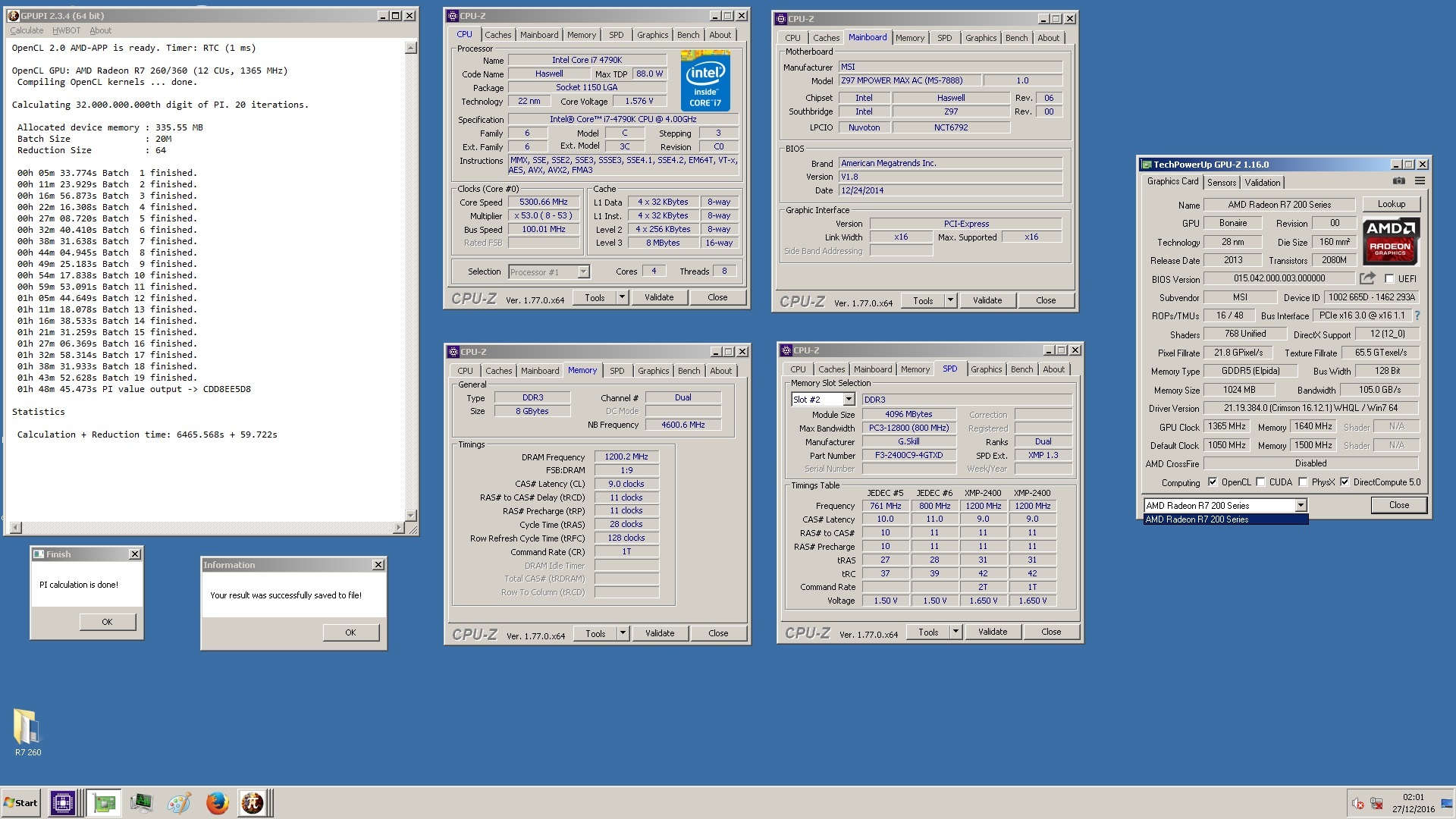Open the GPU-Z hamburger menu icon
Screen dimensions: 1456x819
[x=1420, y=181]
